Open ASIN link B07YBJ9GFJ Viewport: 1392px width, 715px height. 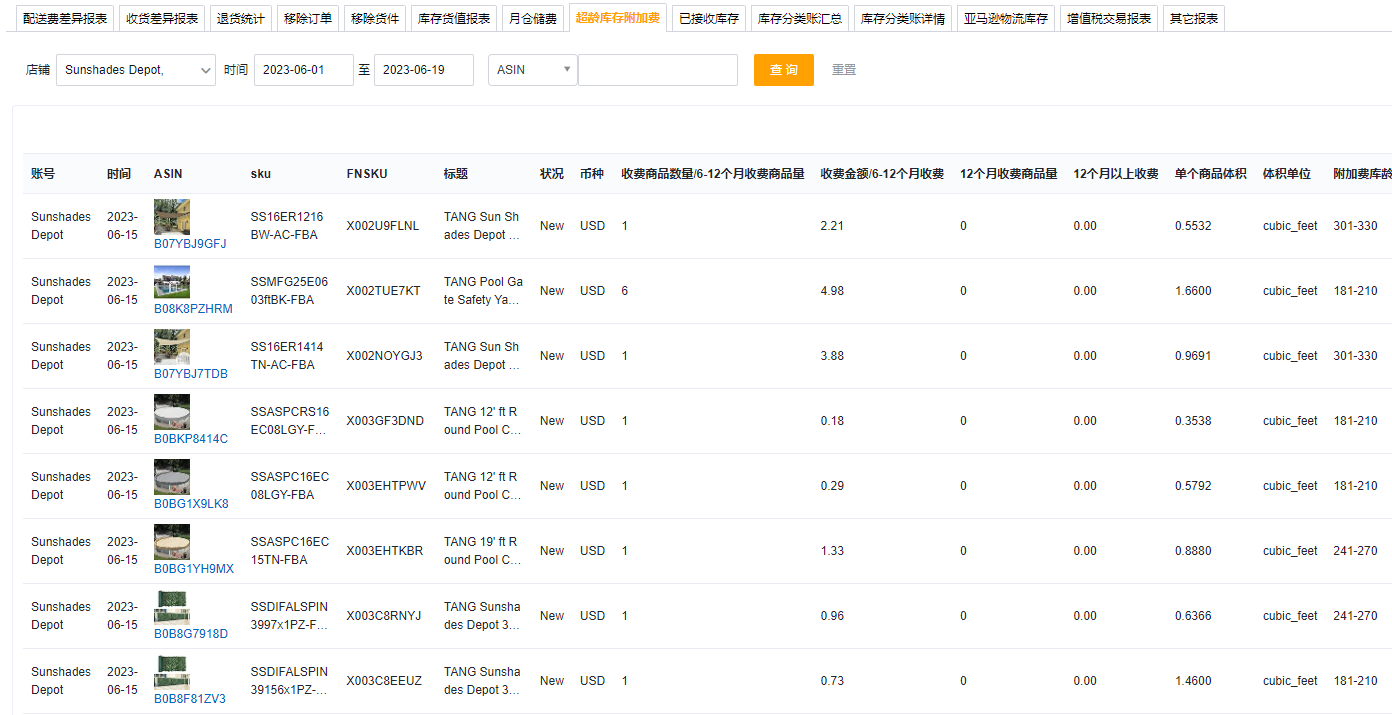[x=190, y=244]
